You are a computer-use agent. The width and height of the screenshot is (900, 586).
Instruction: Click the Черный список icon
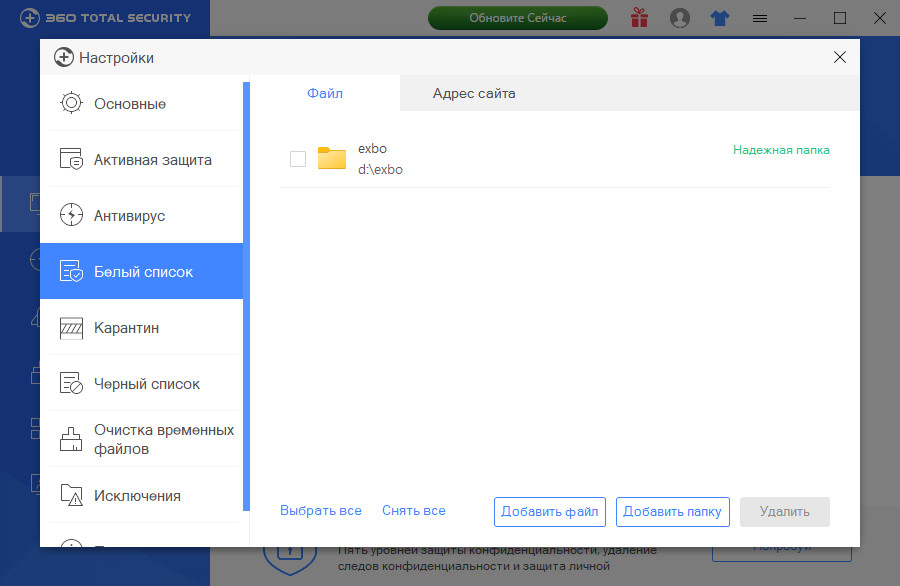(71, 383)
